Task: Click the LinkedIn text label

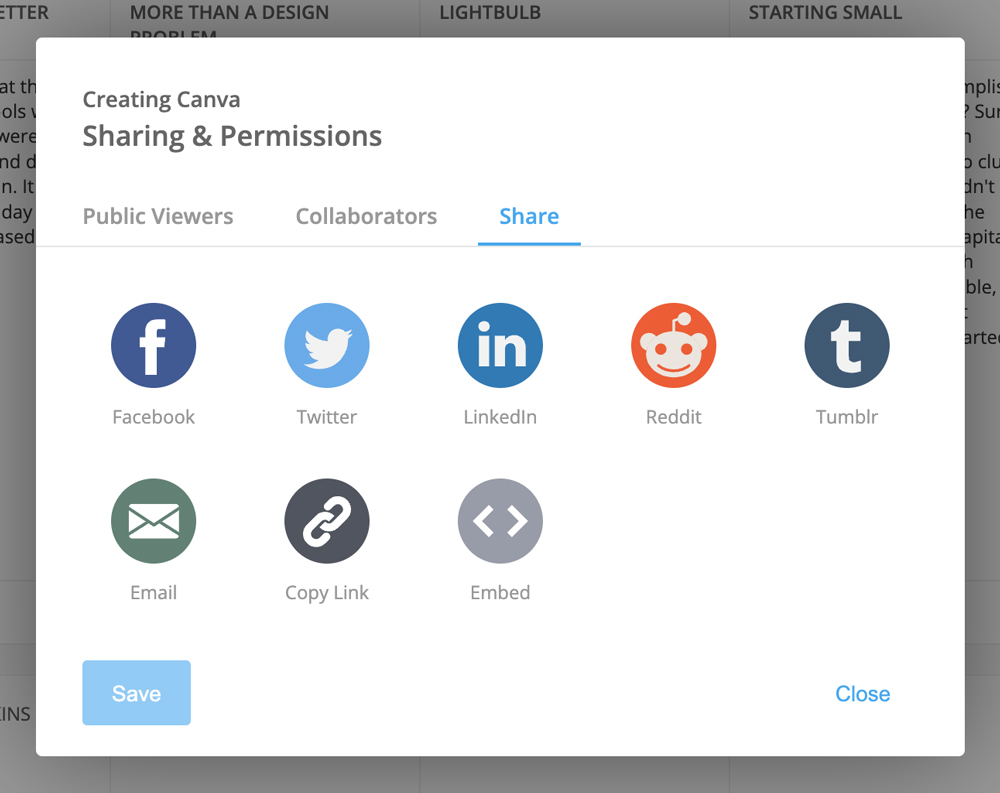Action: point(500,417)
